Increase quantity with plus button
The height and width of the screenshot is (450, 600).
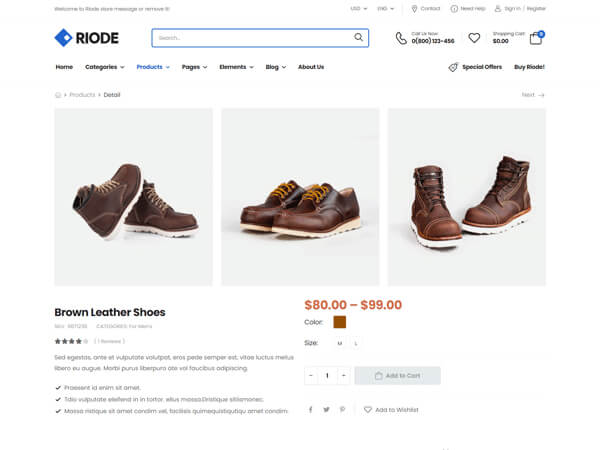click(344, 376)
